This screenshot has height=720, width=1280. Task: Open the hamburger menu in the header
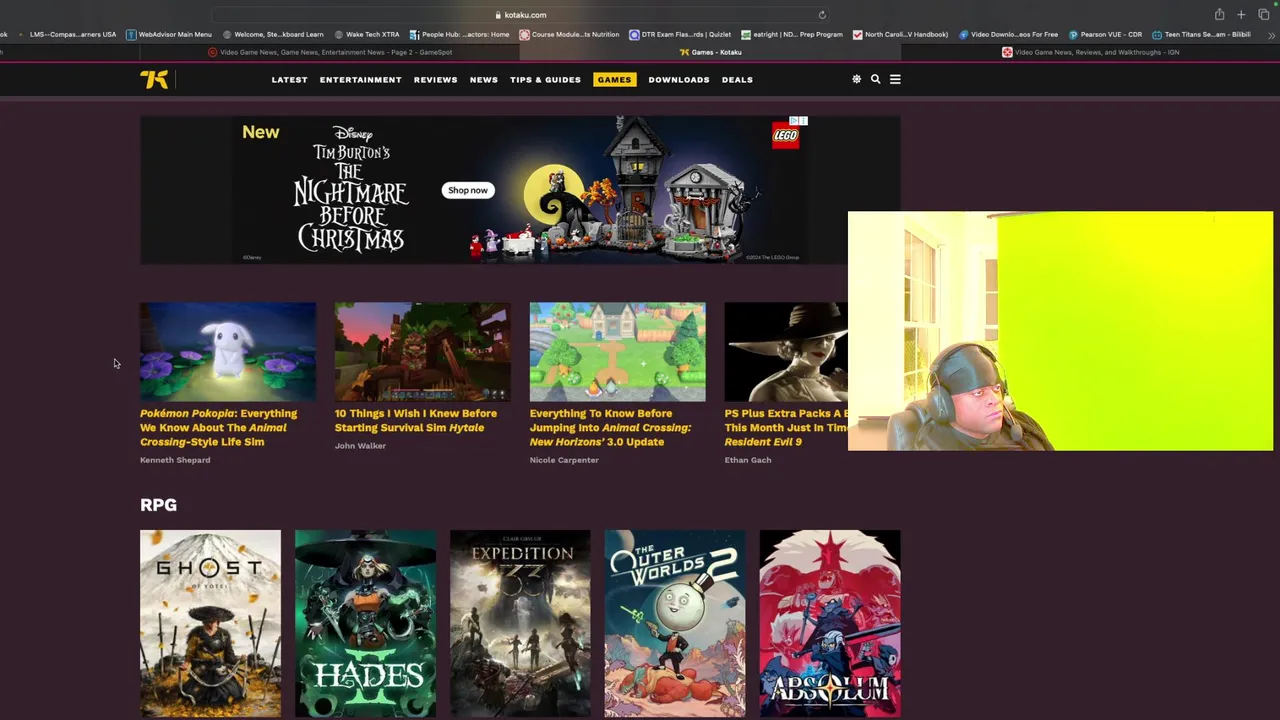895,79
